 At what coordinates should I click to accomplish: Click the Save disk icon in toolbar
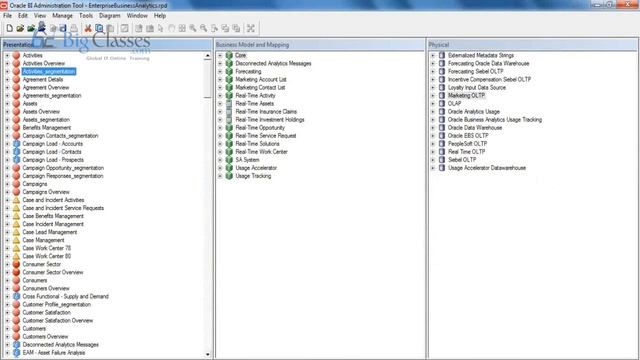[x=63, y=28]
